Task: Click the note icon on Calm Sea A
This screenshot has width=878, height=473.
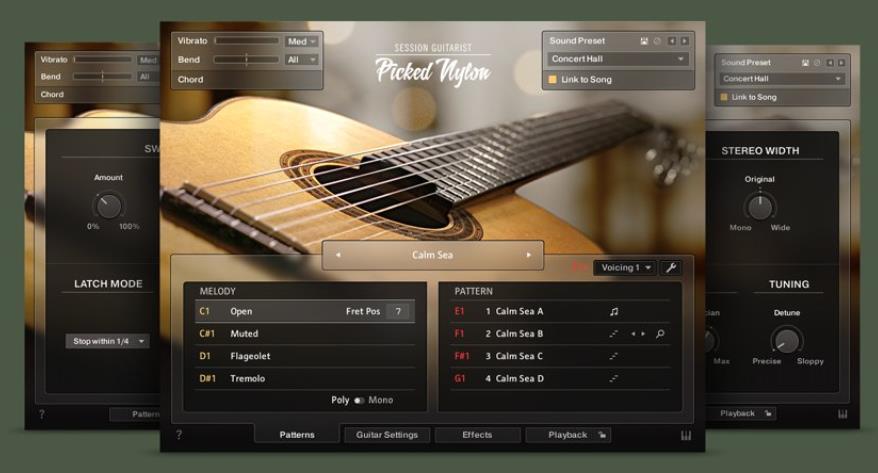Action: [614, 311]
